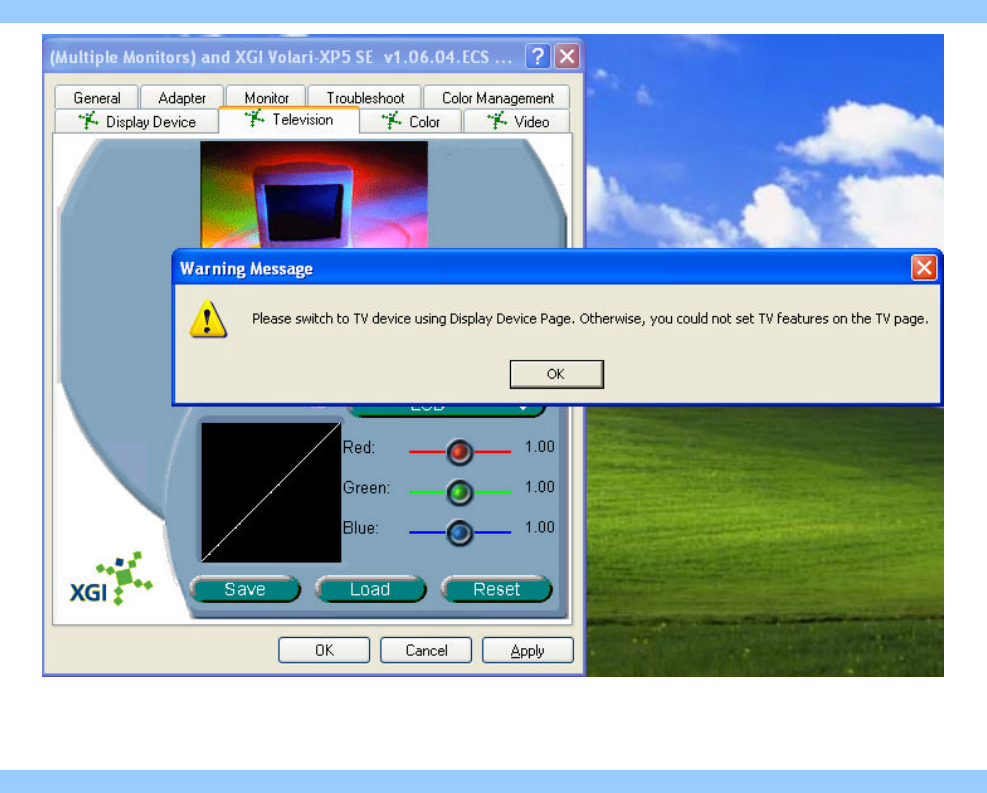Adjust the Red gamma slider knob
This screenshot has width=987, height=793.
tap(460, 452)
